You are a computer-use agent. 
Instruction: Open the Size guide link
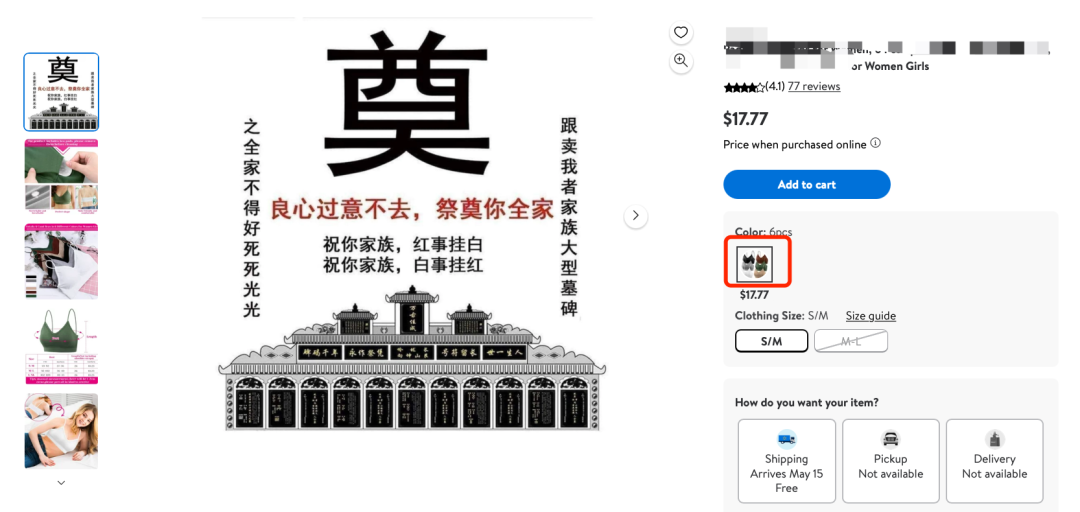coord(871,316)
